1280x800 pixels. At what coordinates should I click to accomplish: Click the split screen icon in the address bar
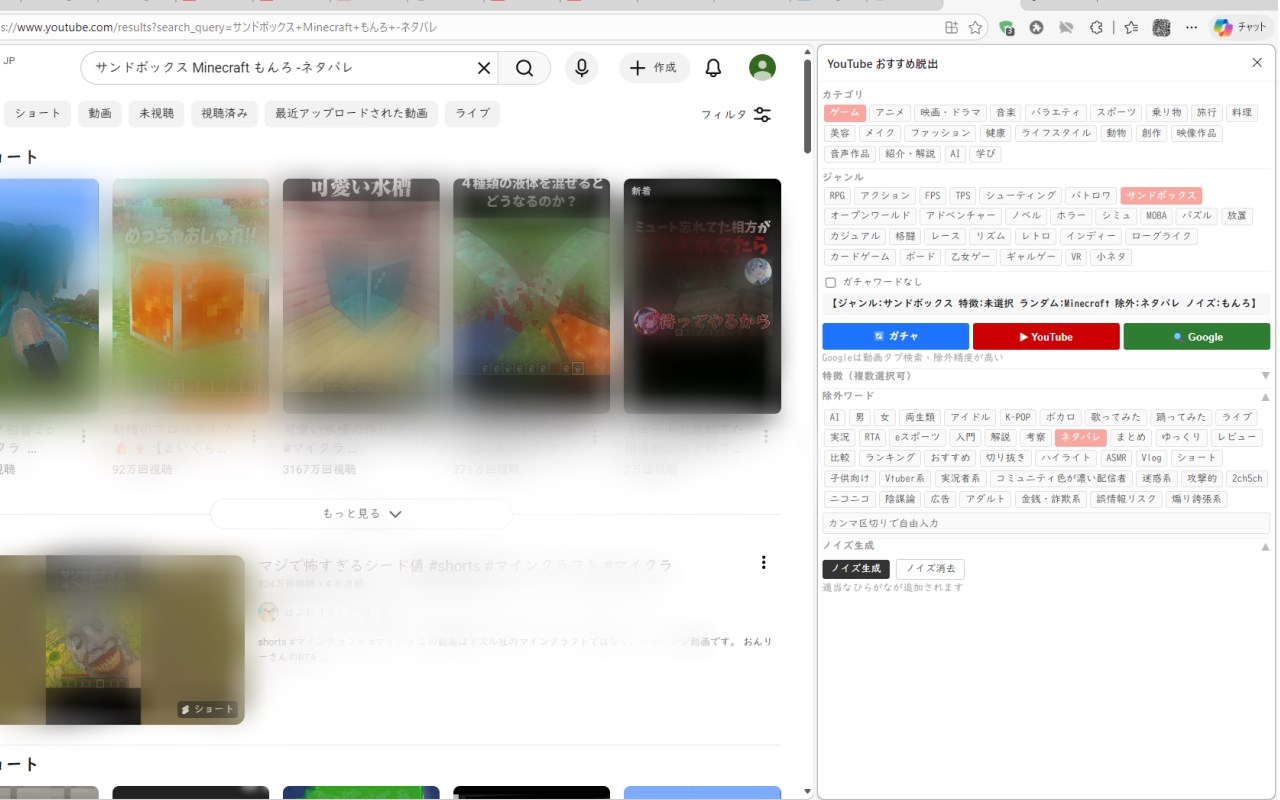pos(951,28)
